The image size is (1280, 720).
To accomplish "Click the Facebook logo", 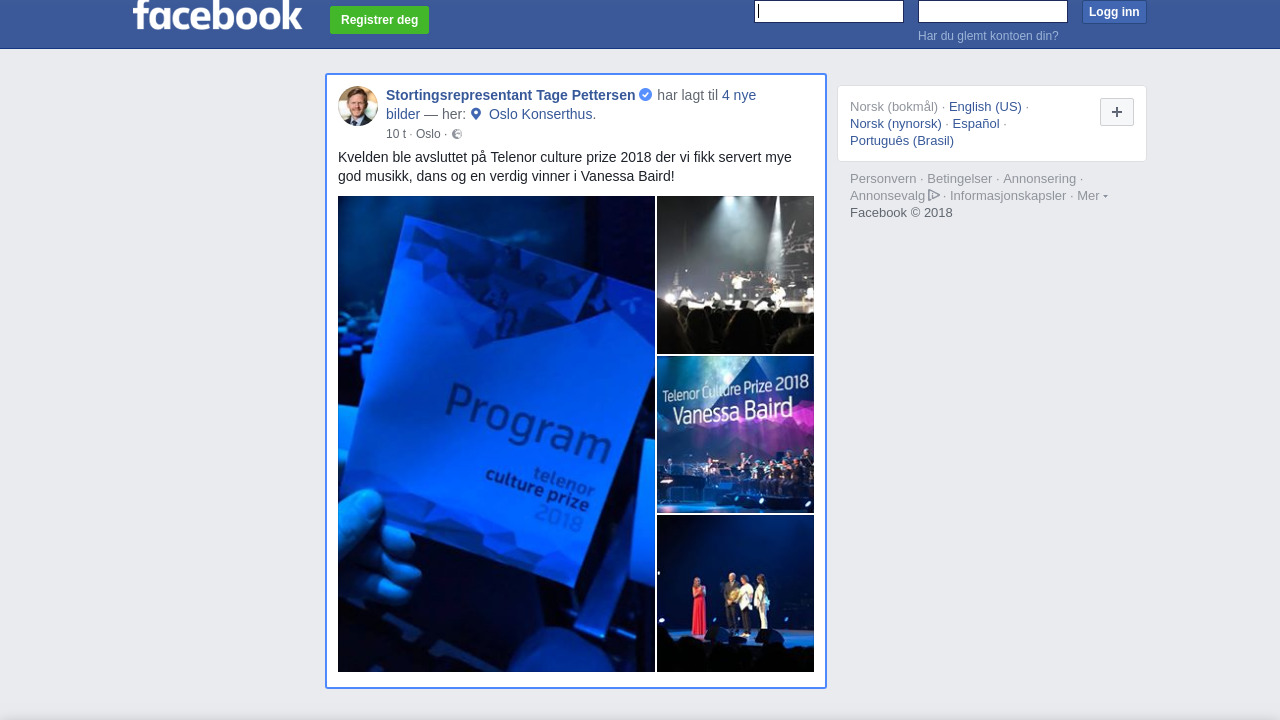I will [217, 14].
